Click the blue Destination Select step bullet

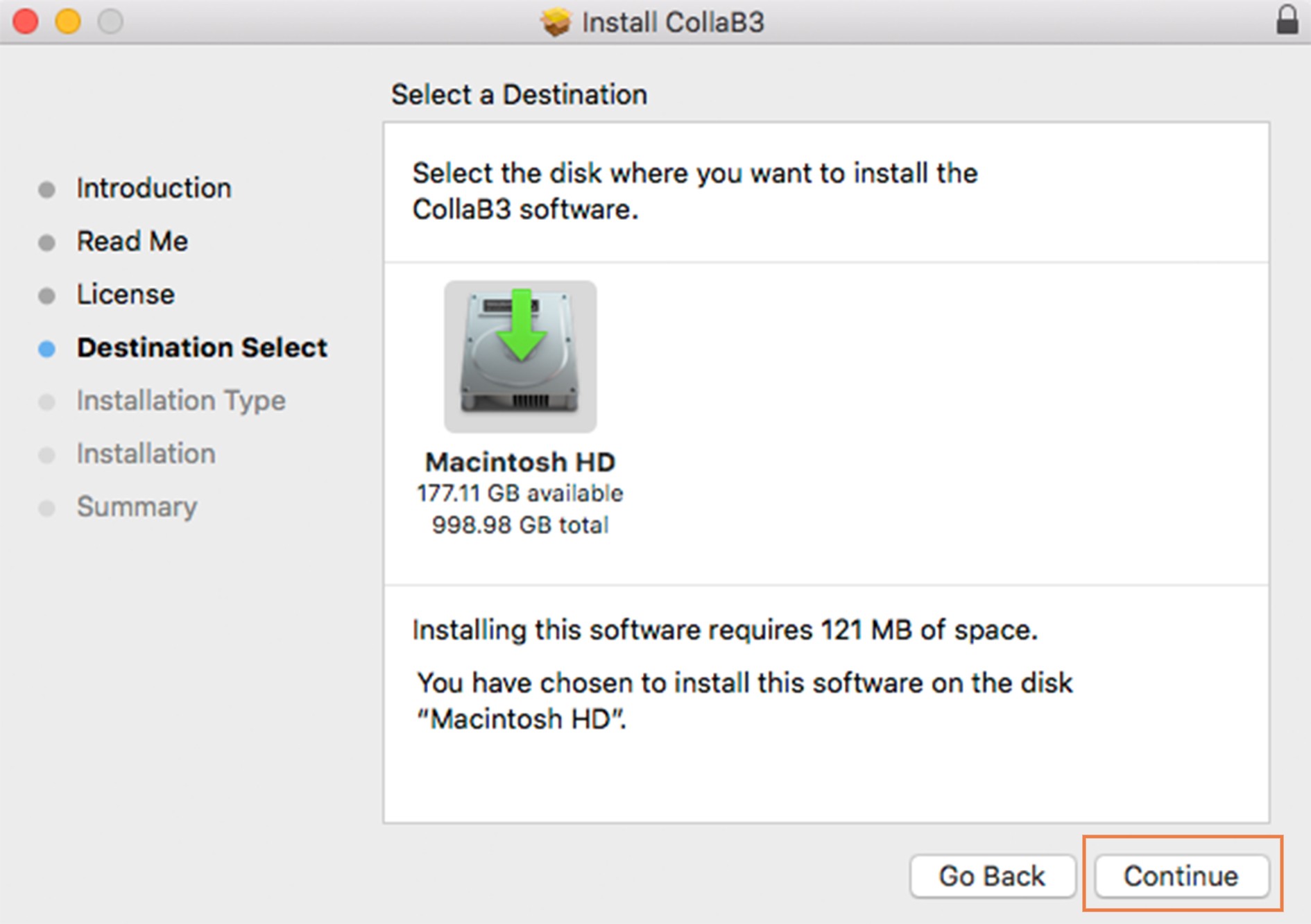(x=46, y=348)
